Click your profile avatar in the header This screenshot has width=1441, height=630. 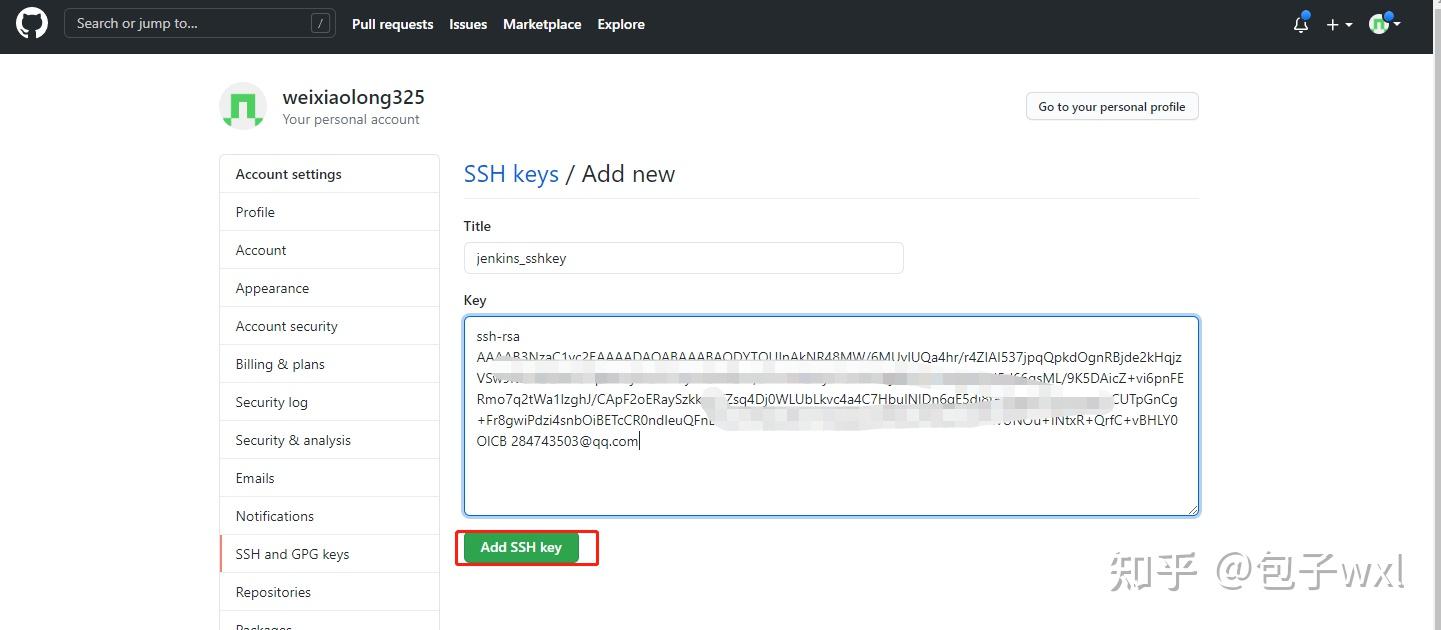coord(1381,23)
